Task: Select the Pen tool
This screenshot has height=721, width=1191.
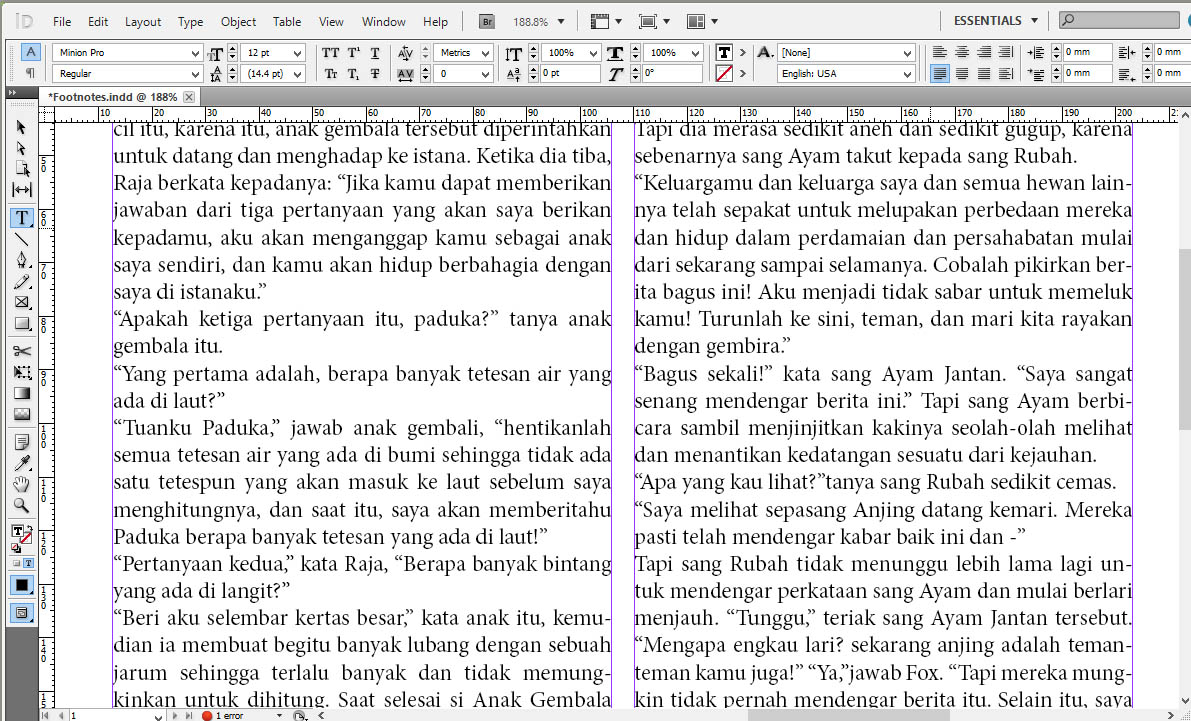Action: [21, 261]
